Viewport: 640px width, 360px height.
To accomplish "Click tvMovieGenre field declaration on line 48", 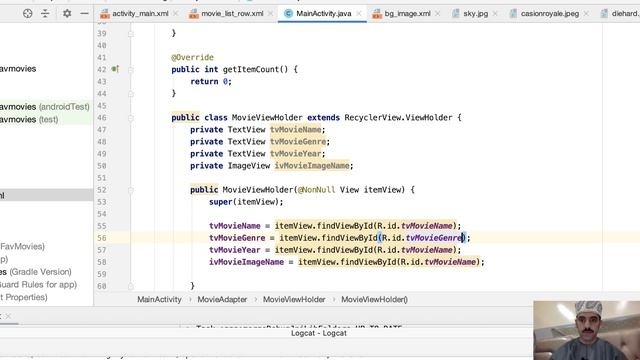I will pos(298,142).
